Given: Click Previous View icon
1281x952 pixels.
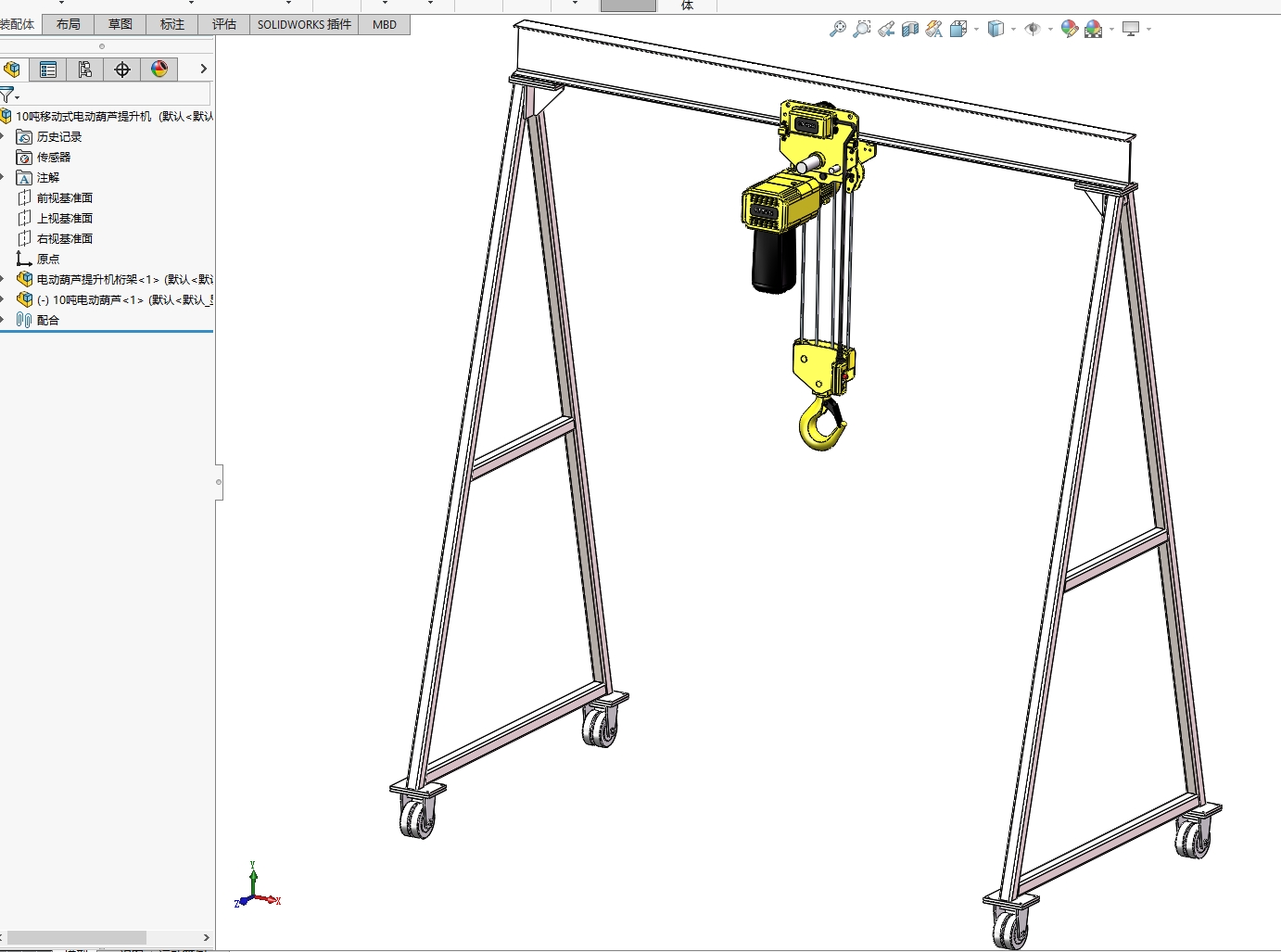Looking at the screenshot, I should (x=886, y=29).
